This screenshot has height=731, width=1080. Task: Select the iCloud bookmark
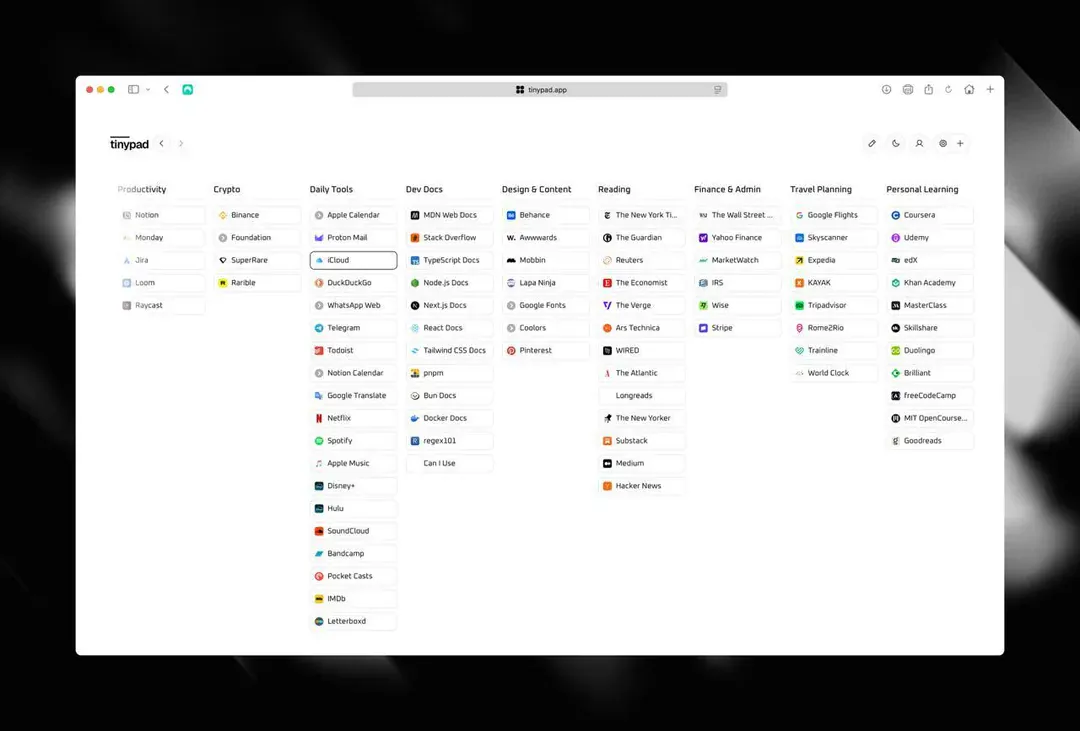[x=353, y=260]
